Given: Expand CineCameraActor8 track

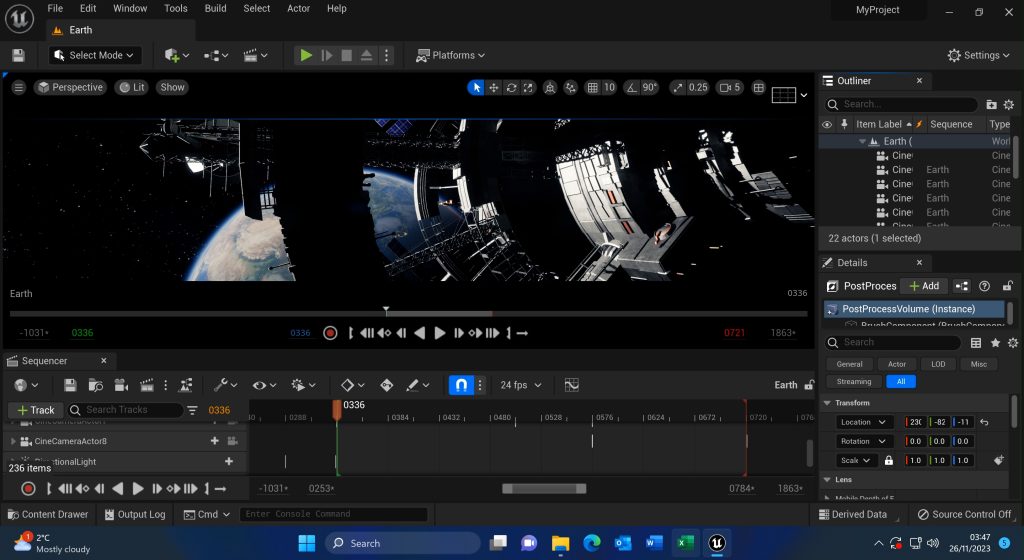Looking at the screenshot, I should tap(13, 441).
